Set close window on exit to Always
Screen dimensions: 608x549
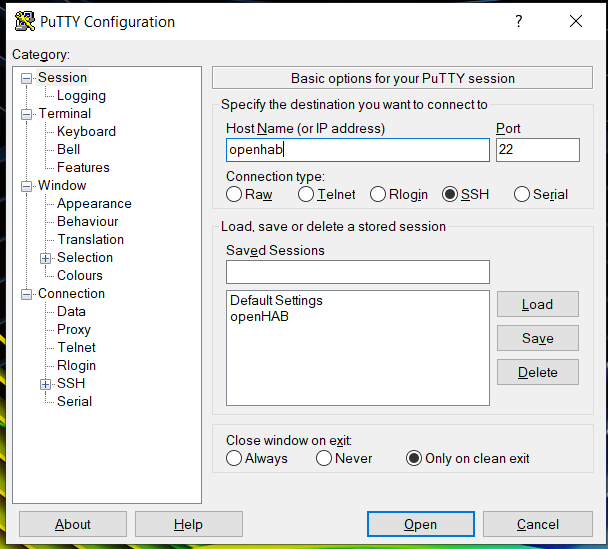234,458
